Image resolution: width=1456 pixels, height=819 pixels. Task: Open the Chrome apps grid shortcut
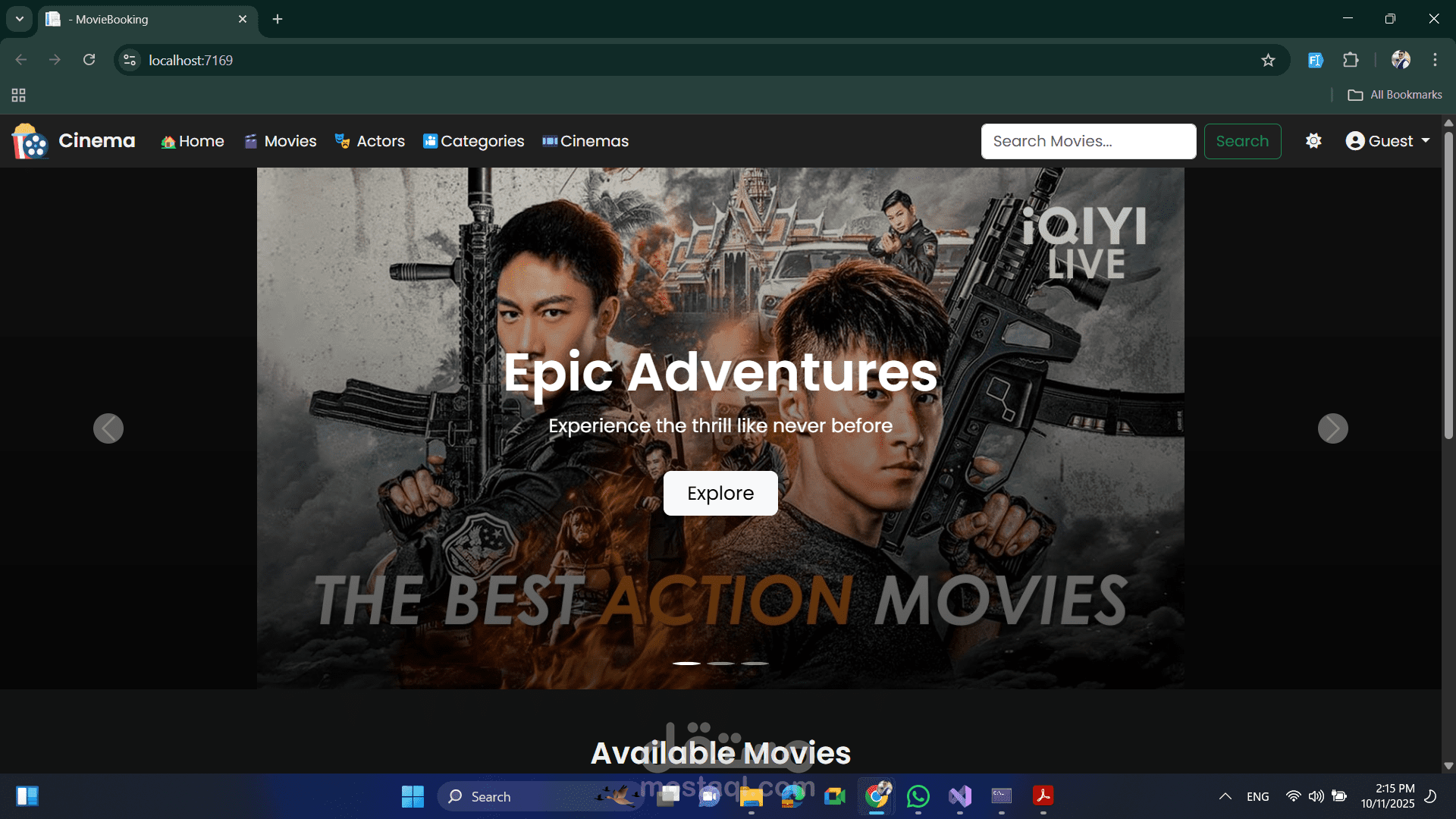19,95
